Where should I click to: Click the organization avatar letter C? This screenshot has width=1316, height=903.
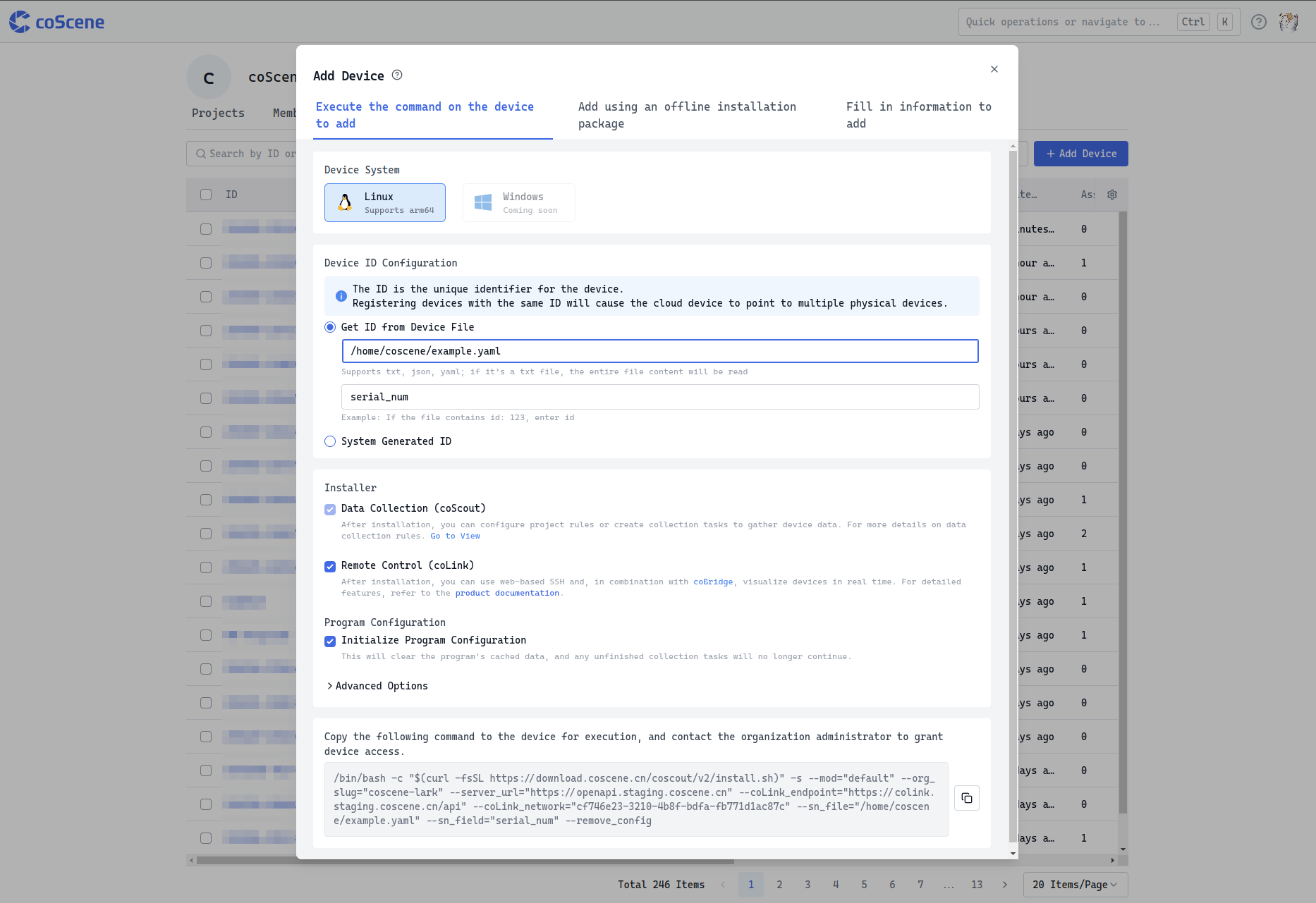(x=209, y=78)
